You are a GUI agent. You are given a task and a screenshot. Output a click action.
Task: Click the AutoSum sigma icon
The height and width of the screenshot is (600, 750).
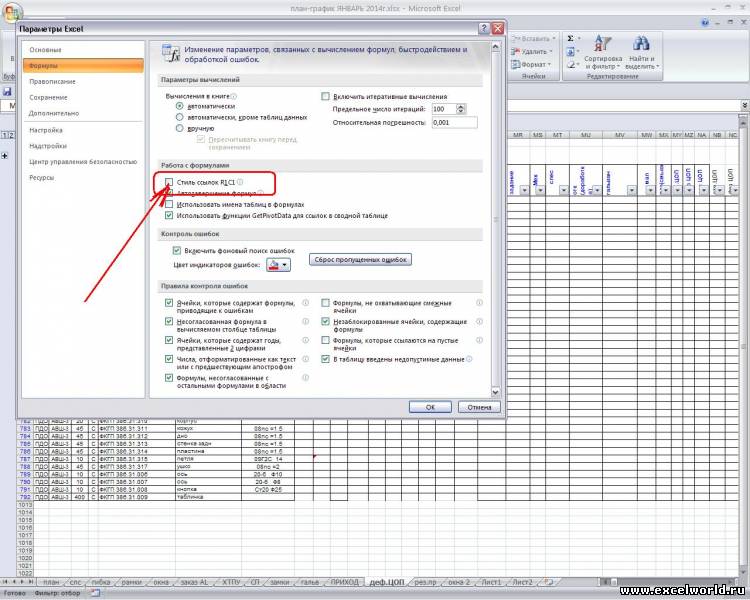[570, 39]
